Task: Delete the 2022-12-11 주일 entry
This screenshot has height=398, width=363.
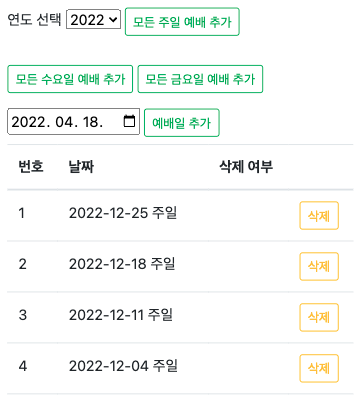Action: (319, 317)
